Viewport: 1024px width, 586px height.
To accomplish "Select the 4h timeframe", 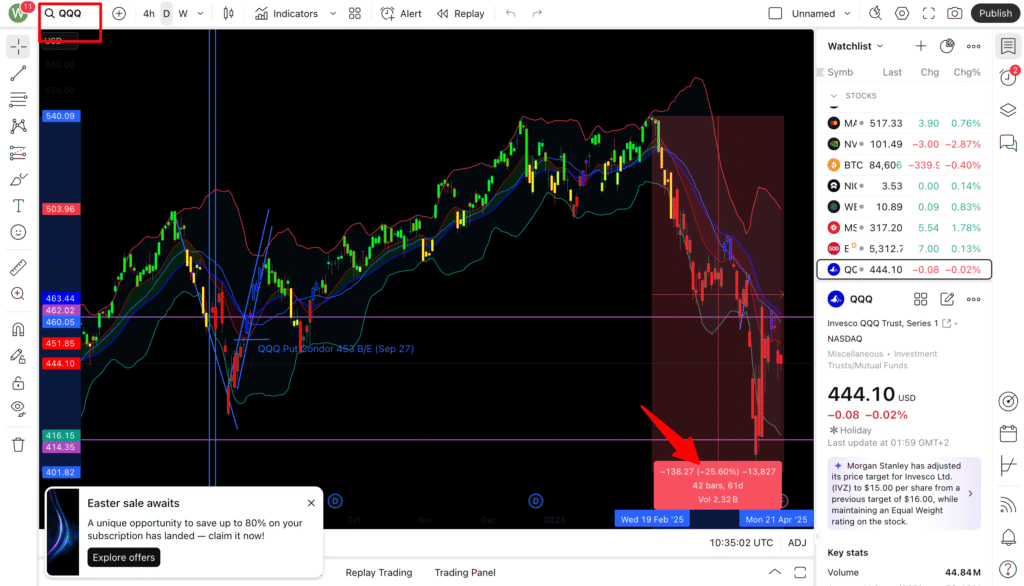I will (x=149, y=14).
